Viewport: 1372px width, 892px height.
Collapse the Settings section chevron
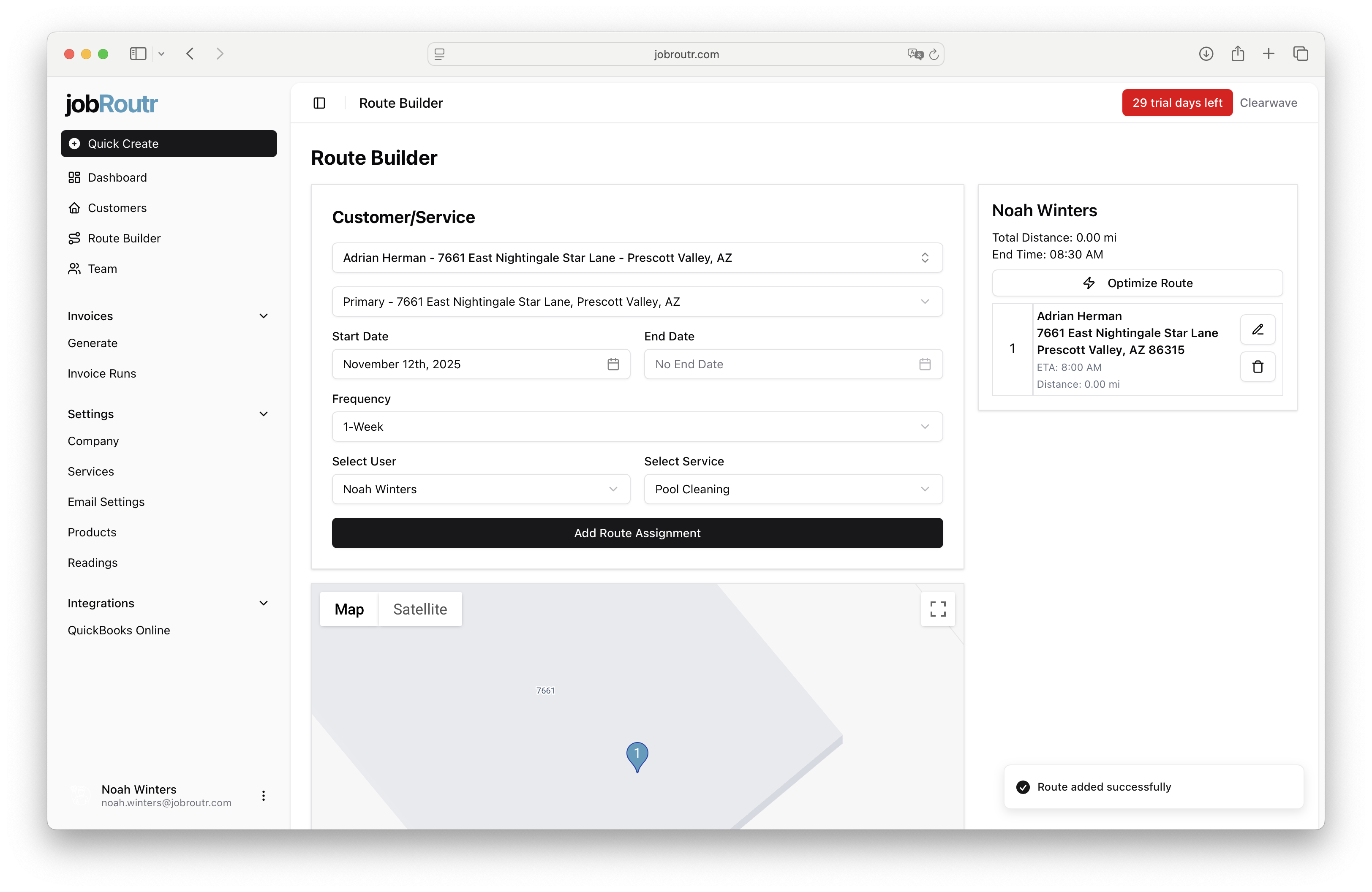coord(264,414)
